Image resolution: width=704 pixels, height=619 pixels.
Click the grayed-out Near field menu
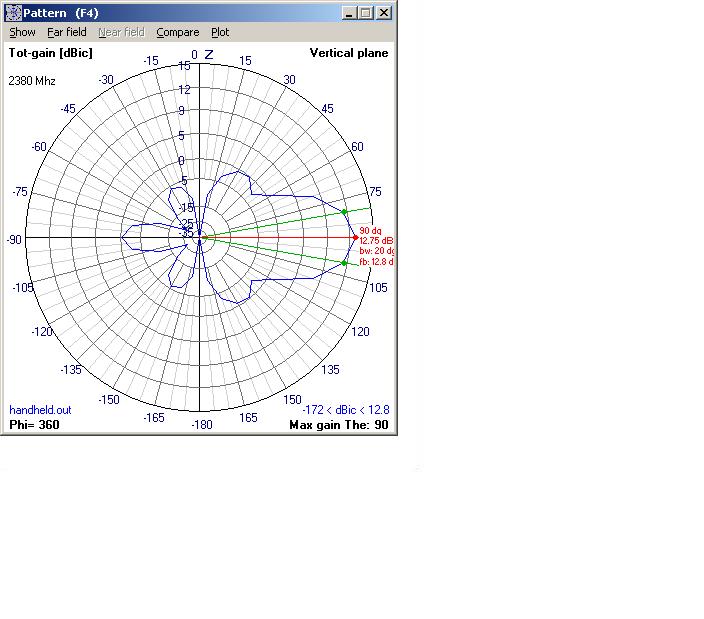[x=121, y=32]
